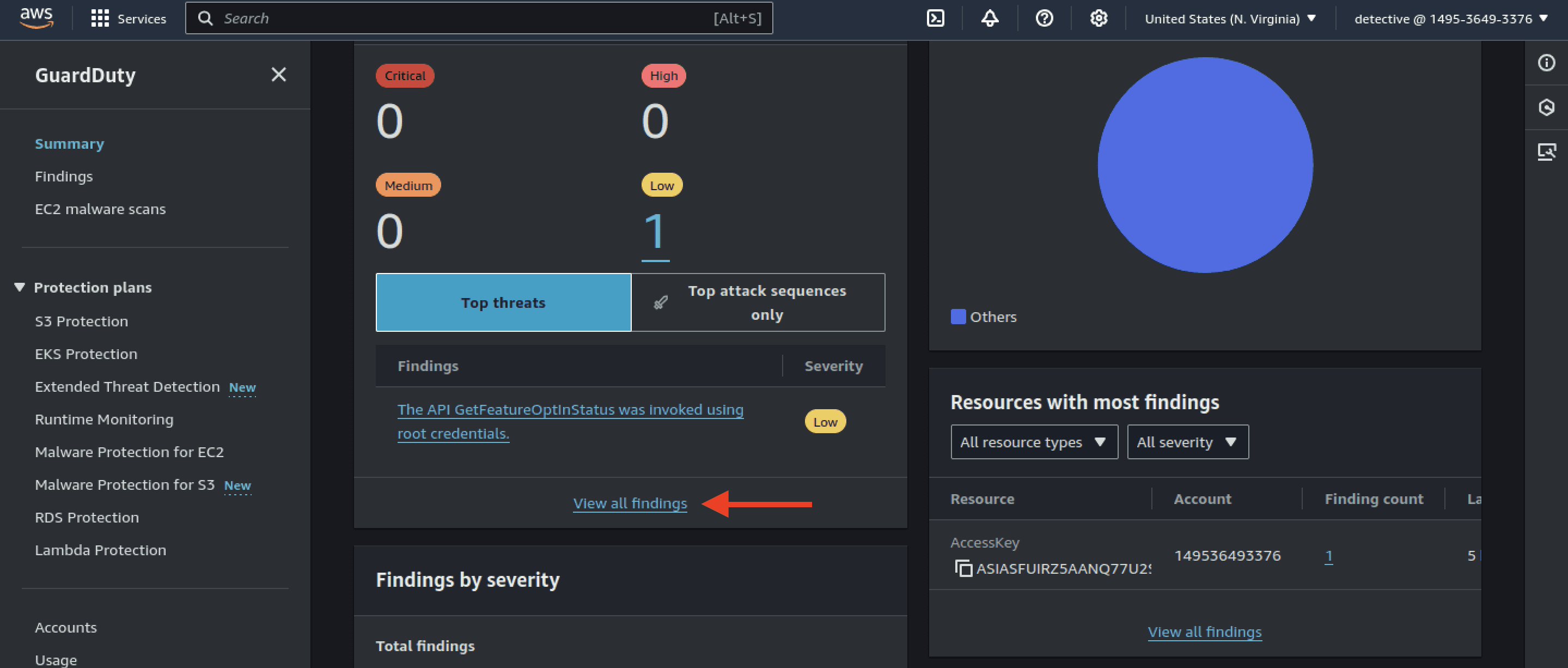Click View all findings under Resources table
The width and height of the screenshot is (1568, 668).
coord(1205,631)
